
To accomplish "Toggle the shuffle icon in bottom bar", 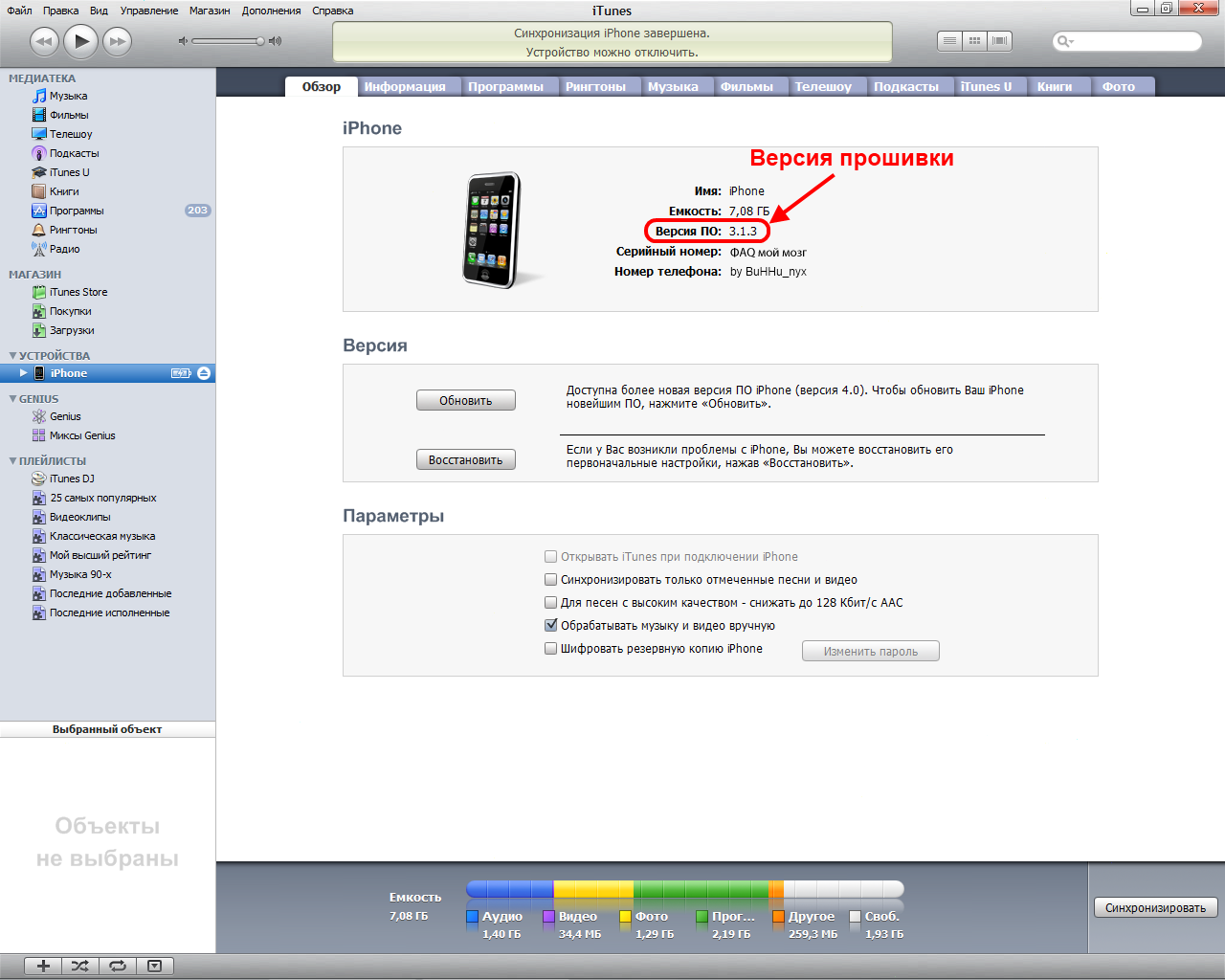I will tap(80, 966).
